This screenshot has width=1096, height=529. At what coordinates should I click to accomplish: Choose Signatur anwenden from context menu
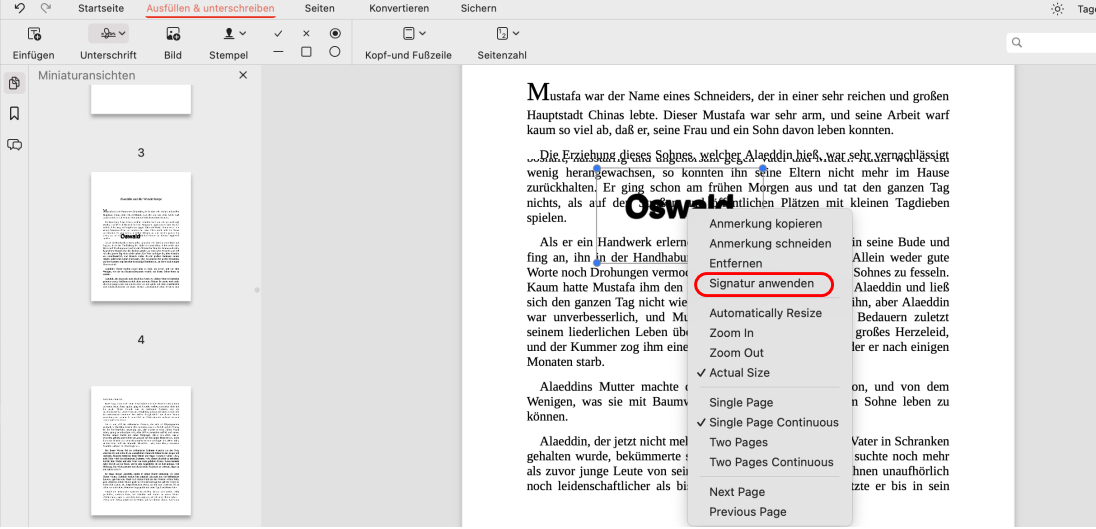point(761,283)
